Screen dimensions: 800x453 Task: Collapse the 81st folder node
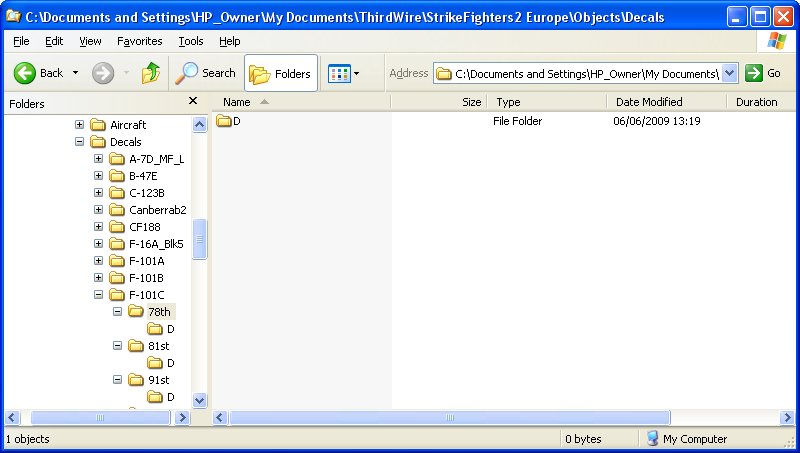coord(117,345)
